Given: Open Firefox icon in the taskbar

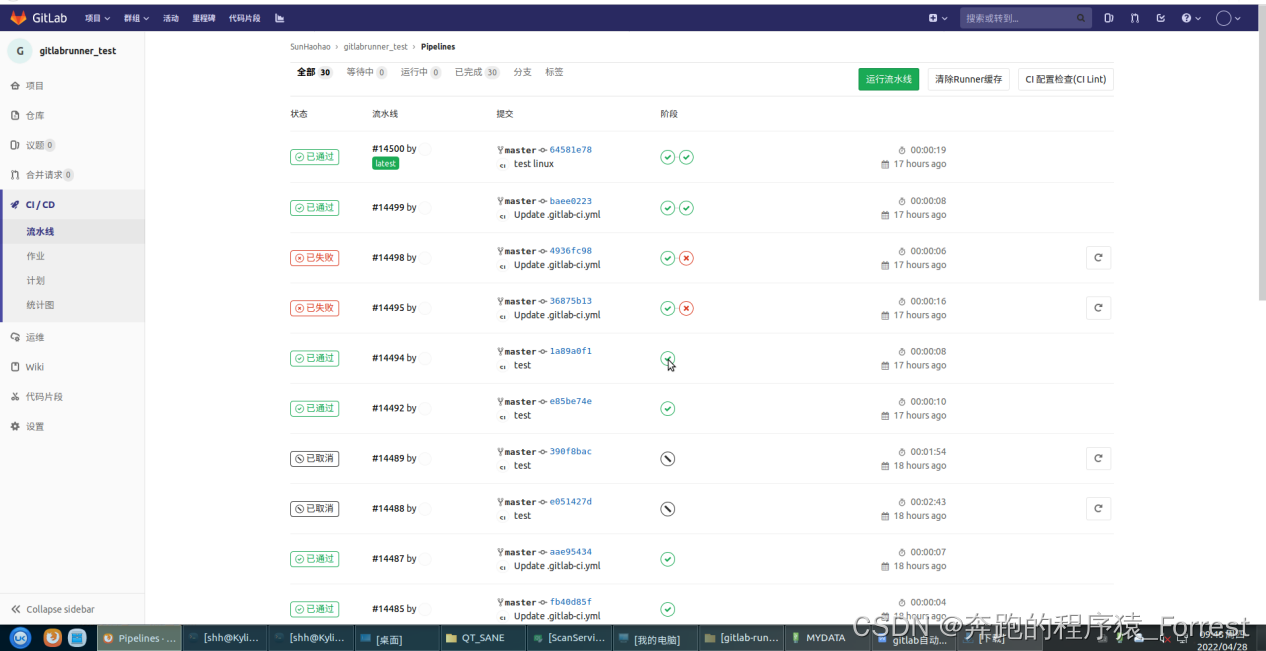Looking at the screenshot, I should 52,637.
